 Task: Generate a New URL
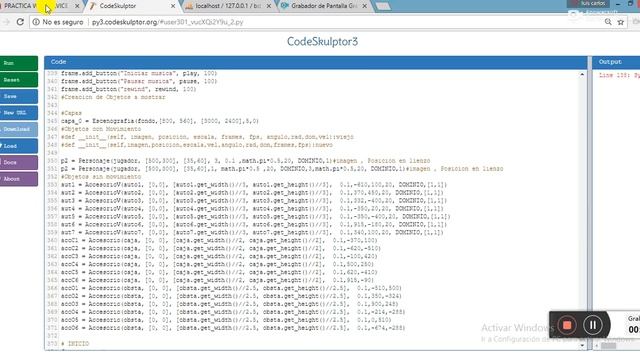coord(19,113)
